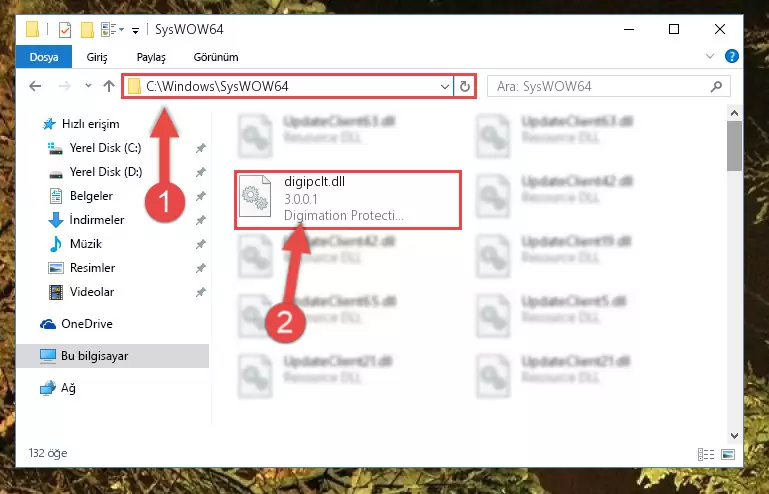
Task: Click the pin icon beside Yerel Disk (D:)
Action: point(201,172)
